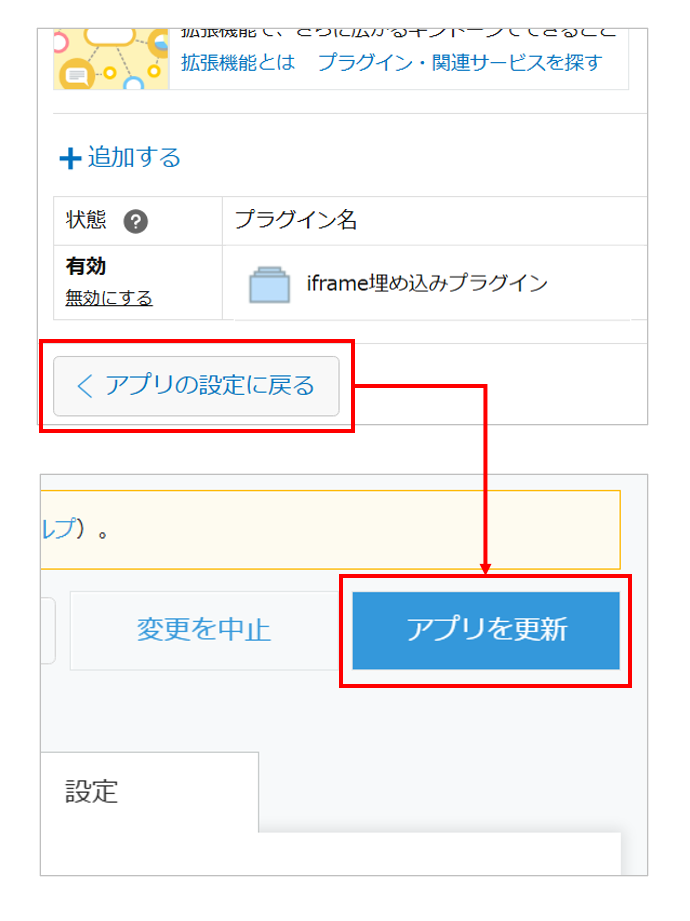This screenshot has height=921, width=690.
Task: Click the 追加する link text
Action: pyautogui.click(x=134, y=157)
